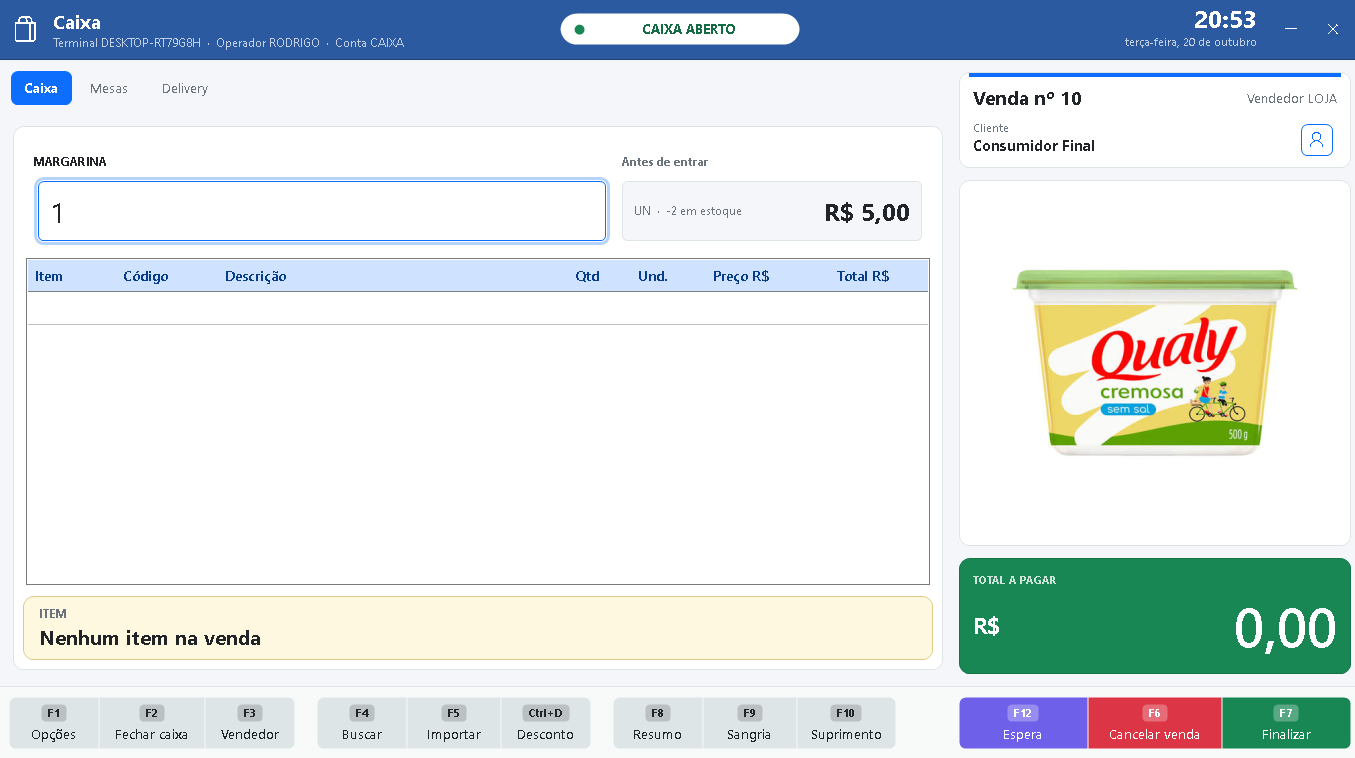Click the Venda nº 10 title

point(1027,98)
